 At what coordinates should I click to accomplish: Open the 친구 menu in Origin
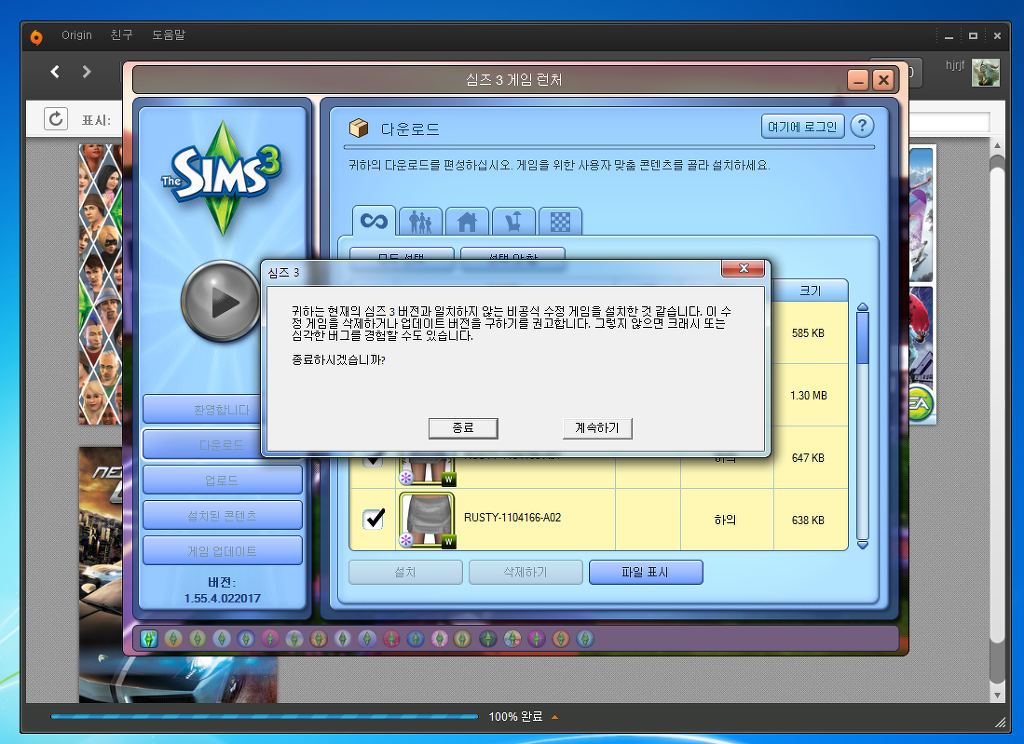(121, 35)
